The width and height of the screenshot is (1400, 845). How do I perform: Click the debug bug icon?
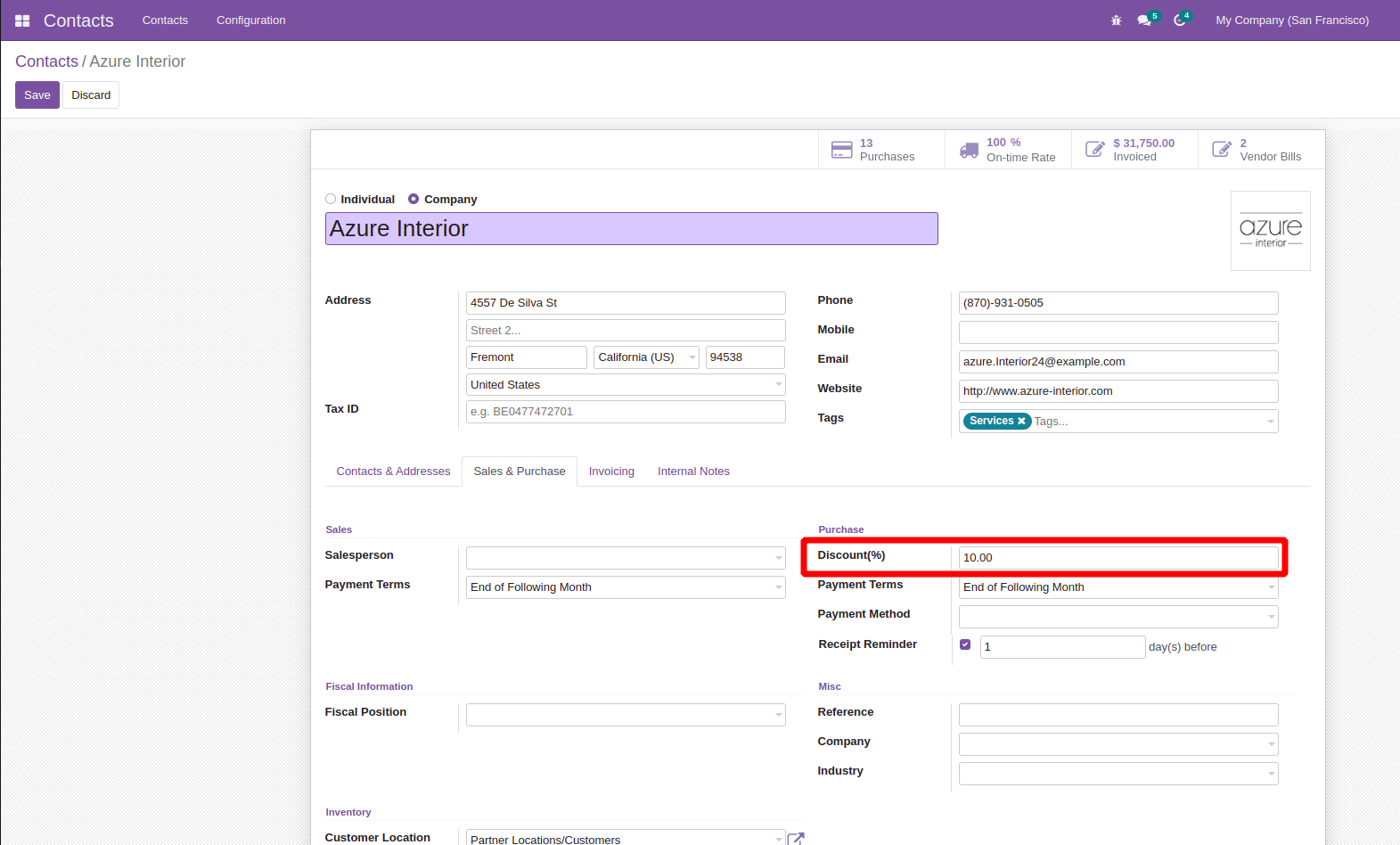(x=1116, y=21)
